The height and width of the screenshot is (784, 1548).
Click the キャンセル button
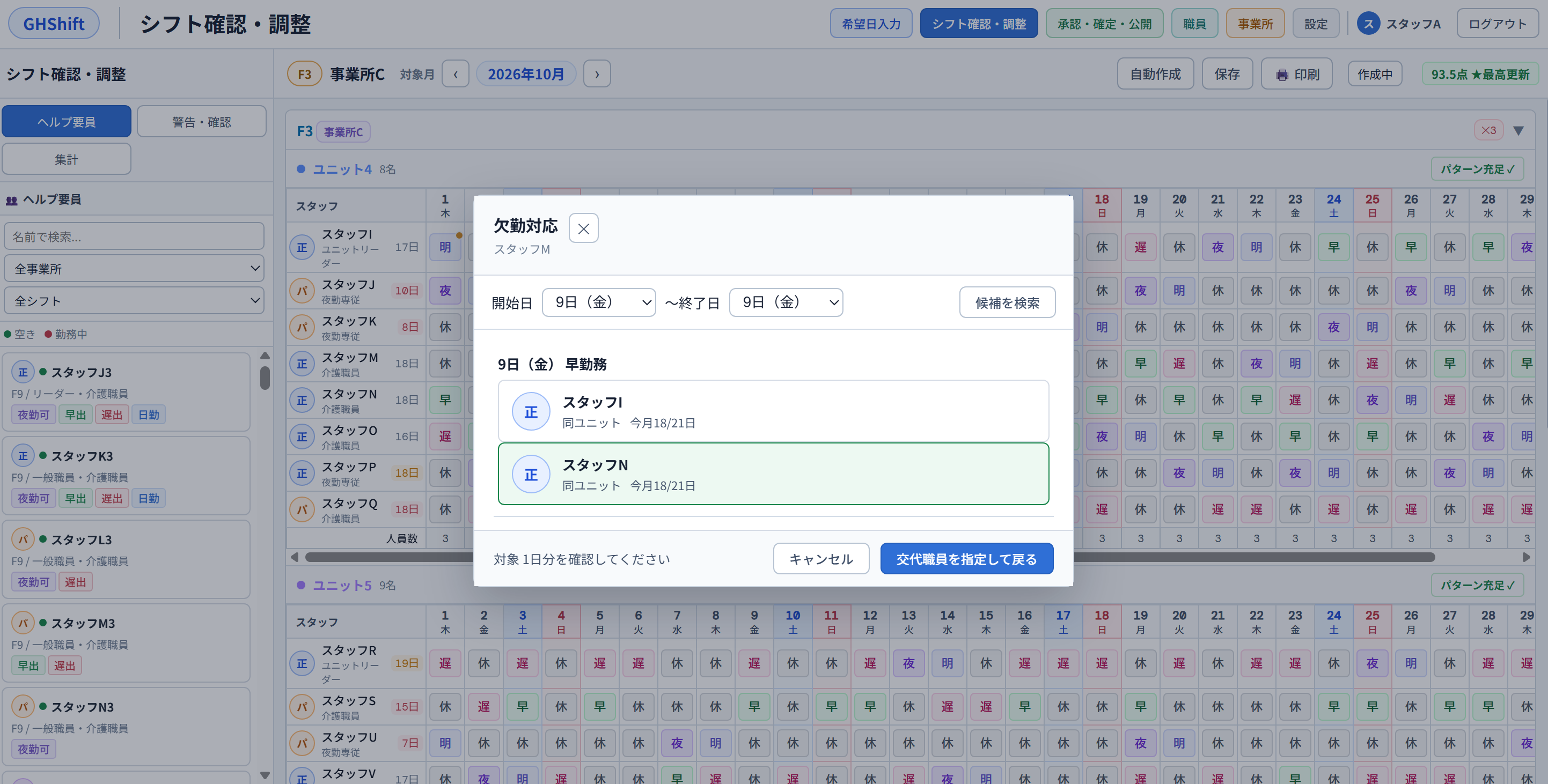821,559
